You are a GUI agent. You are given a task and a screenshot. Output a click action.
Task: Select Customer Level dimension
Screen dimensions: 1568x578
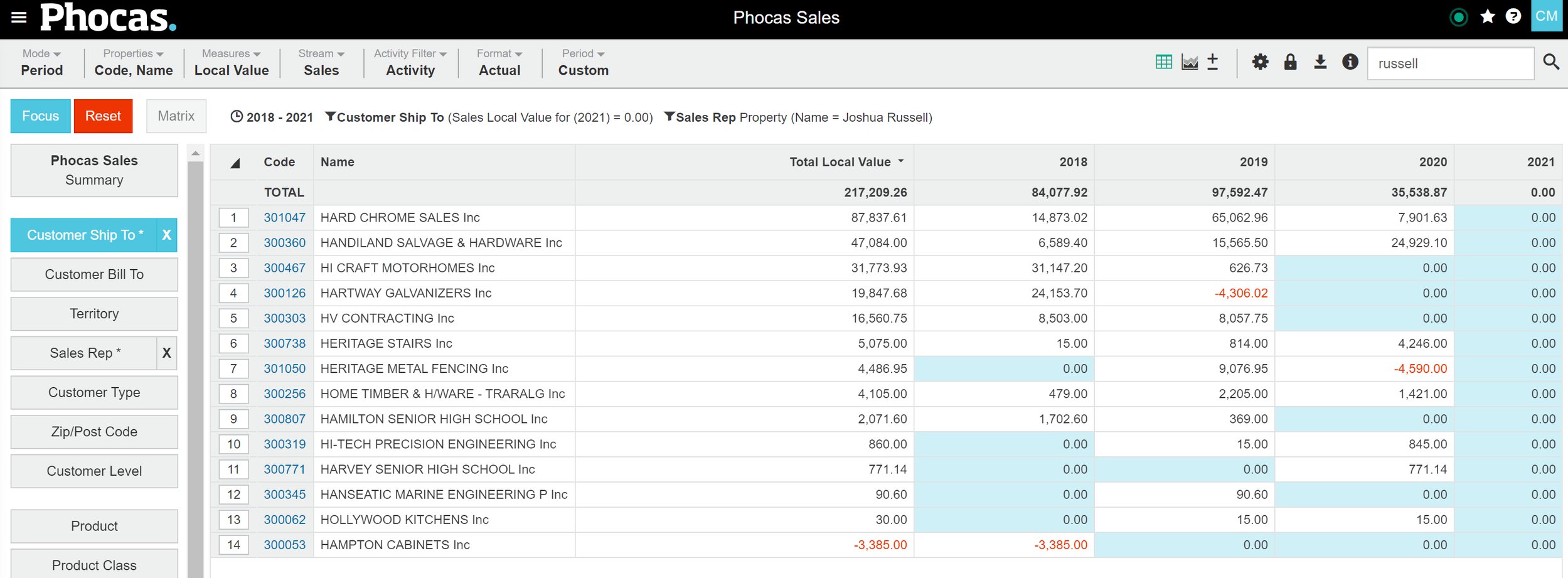tap(94, 471)
